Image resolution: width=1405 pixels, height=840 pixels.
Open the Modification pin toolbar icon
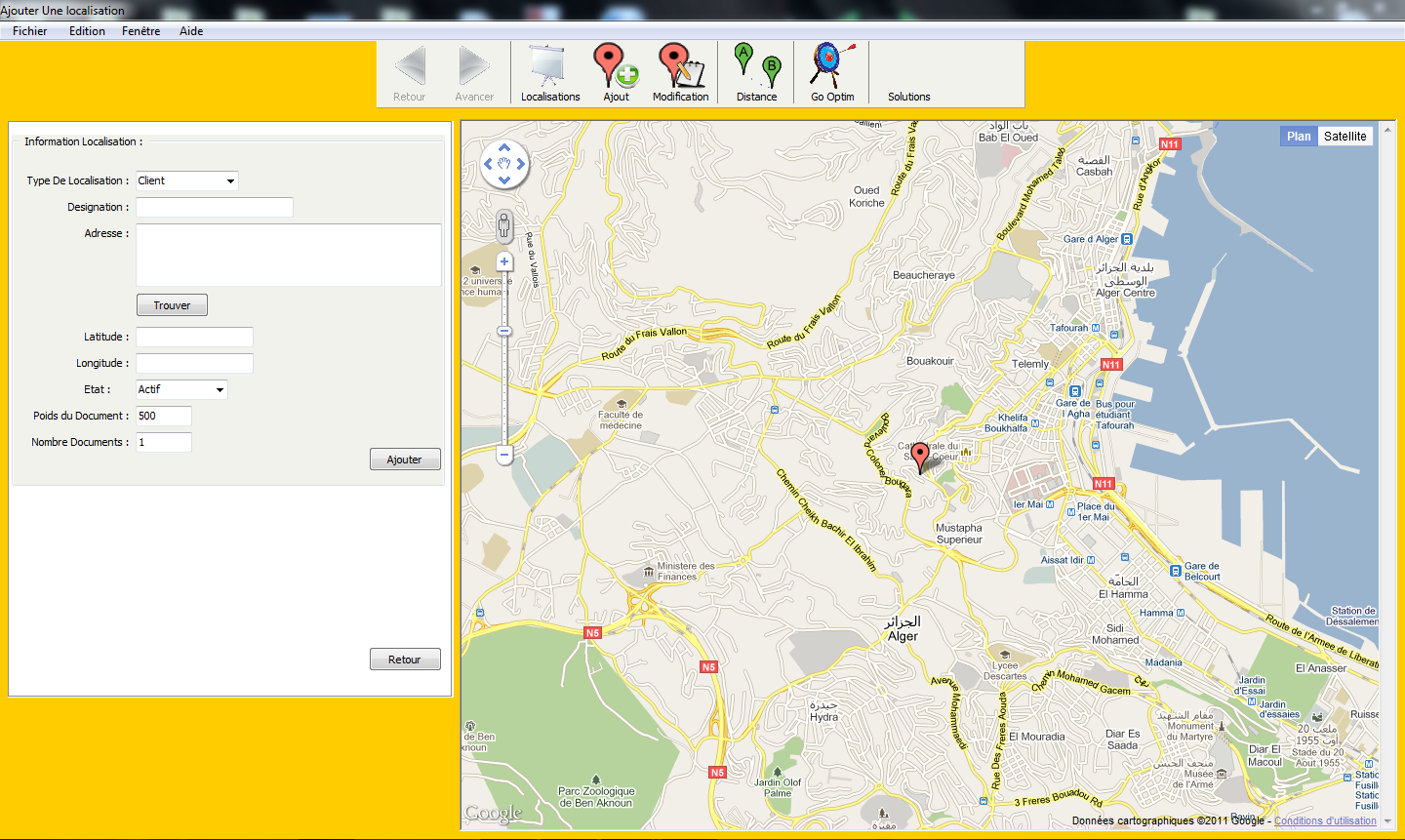coord(681,66)
